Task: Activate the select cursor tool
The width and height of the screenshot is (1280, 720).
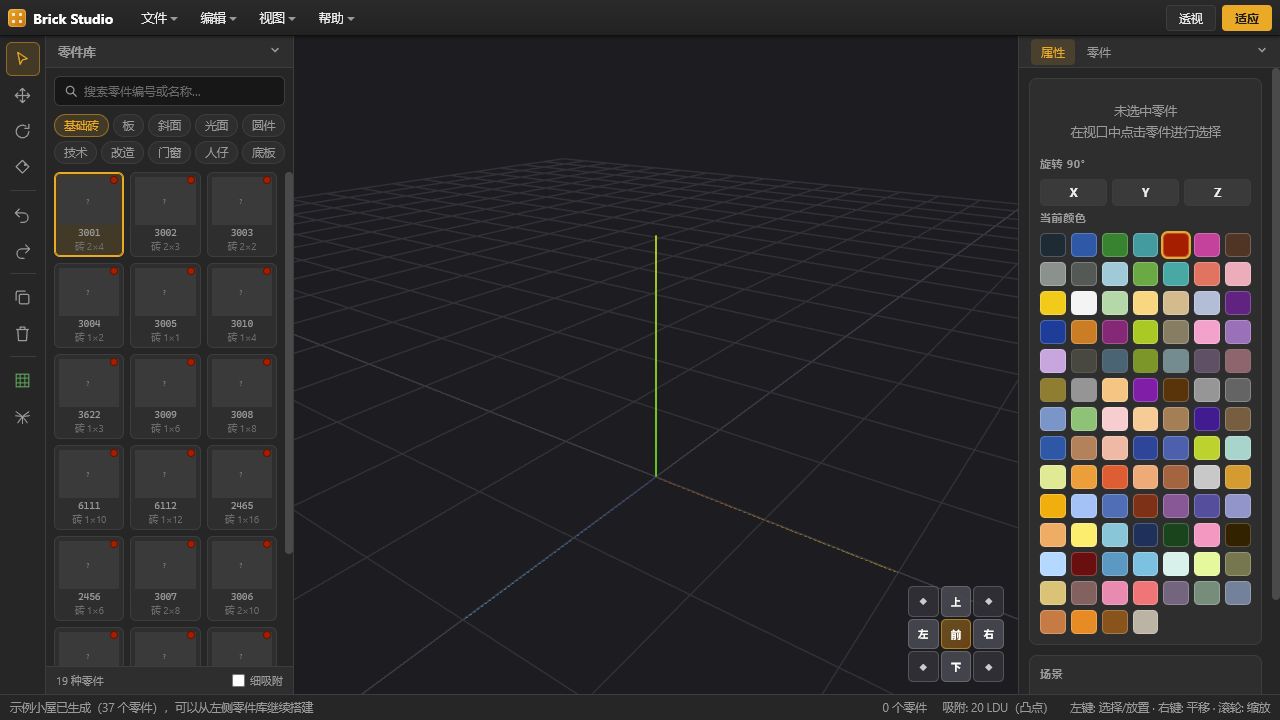Action: pyautogui.click(x=23, y=59)
